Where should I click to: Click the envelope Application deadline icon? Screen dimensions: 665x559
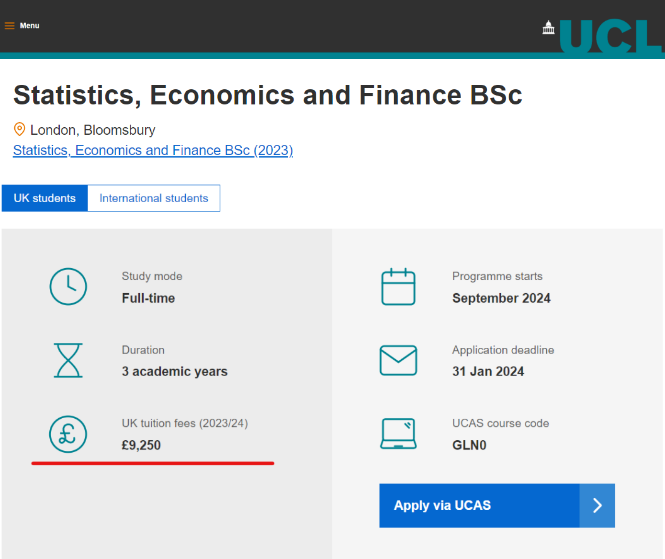[x=398, y=360]
